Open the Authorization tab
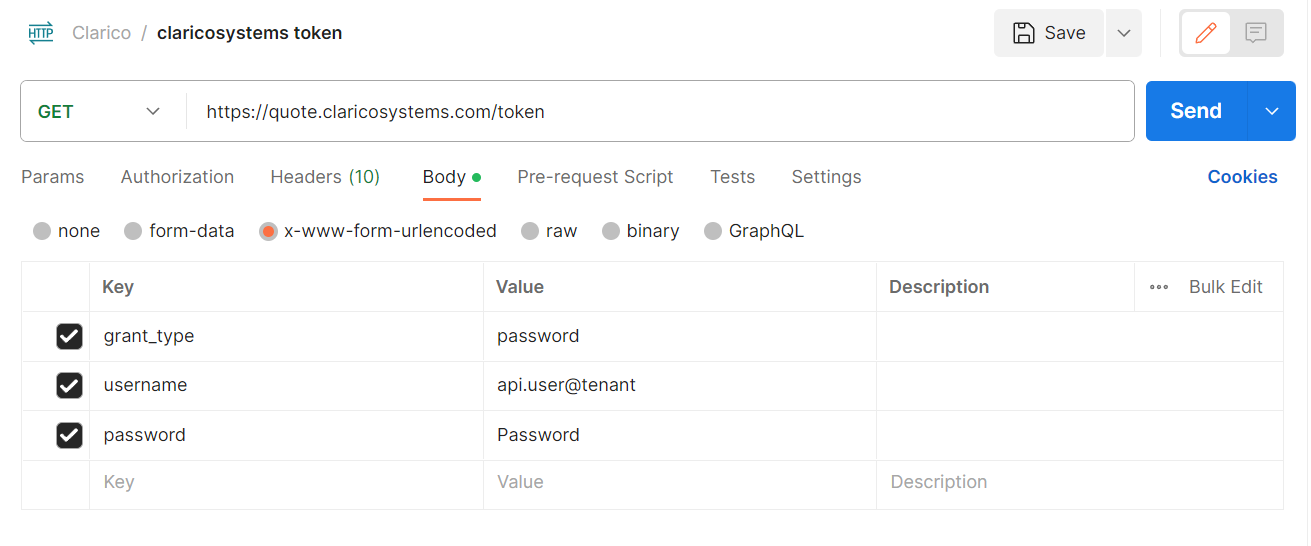Image resolution: width=1311 pixels, height=546 pixels. 177,177
